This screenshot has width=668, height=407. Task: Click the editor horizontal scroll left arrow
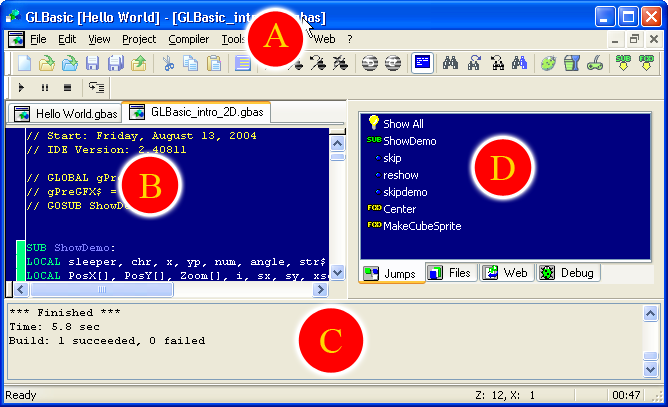pos(20,290)
